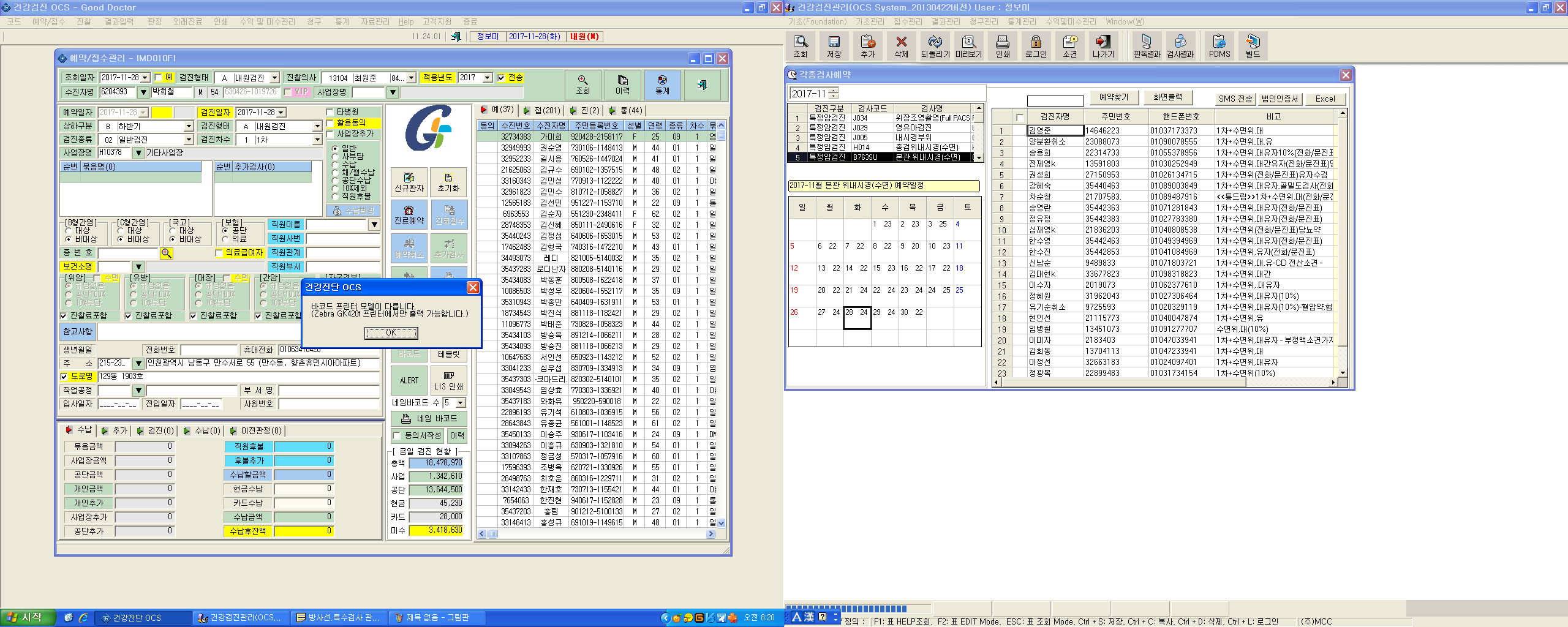Toggle the 타병원 checkbox
The width and height of the screenshot is (1568, 627).
330,112
